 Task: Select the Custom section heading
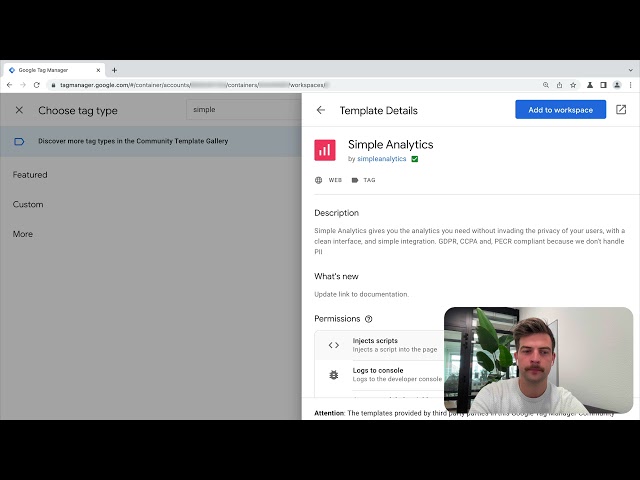(28, 204)
